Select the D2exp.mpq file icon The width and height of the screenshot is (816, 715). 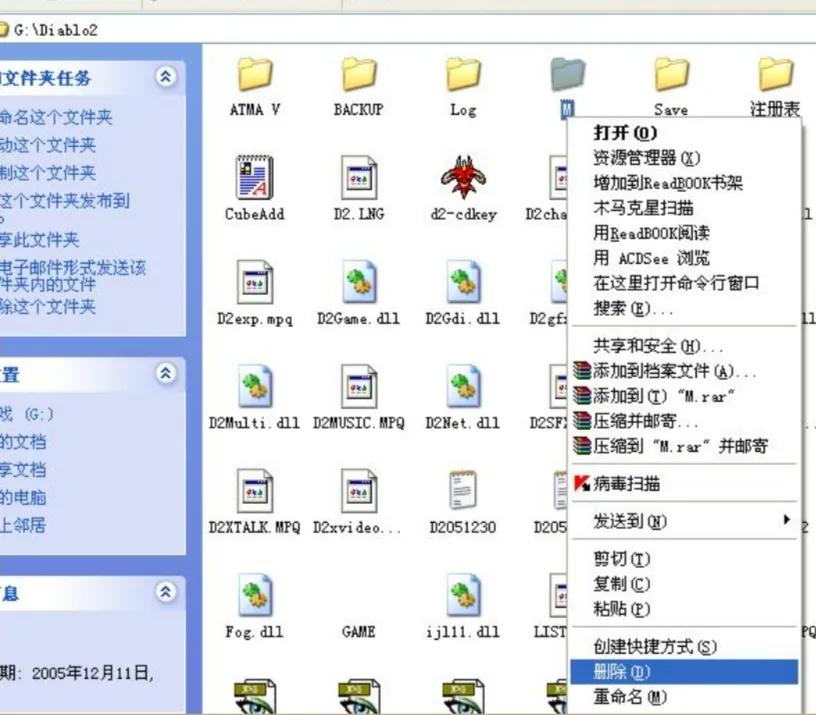pyautogui.click(x=254, y=282)
